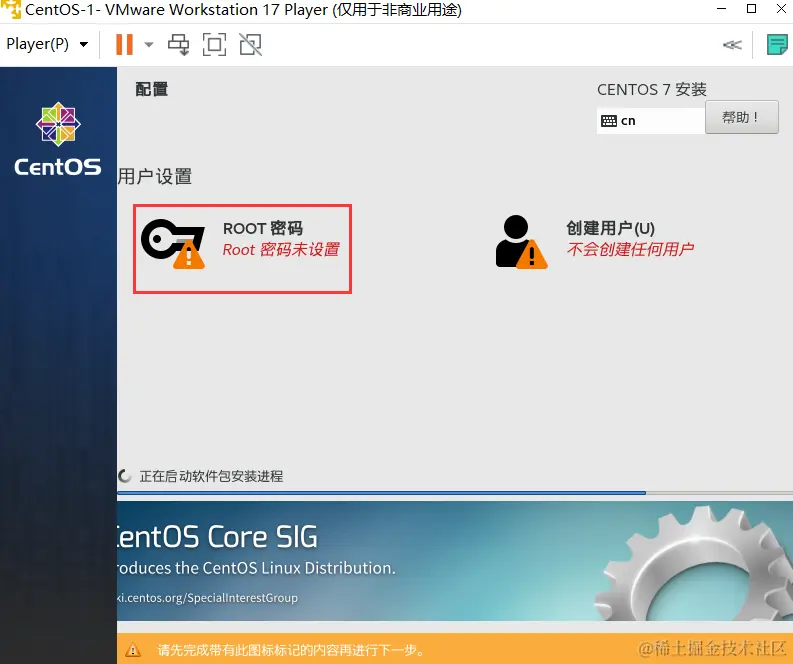Open 创建用户(U) setting

595,242
